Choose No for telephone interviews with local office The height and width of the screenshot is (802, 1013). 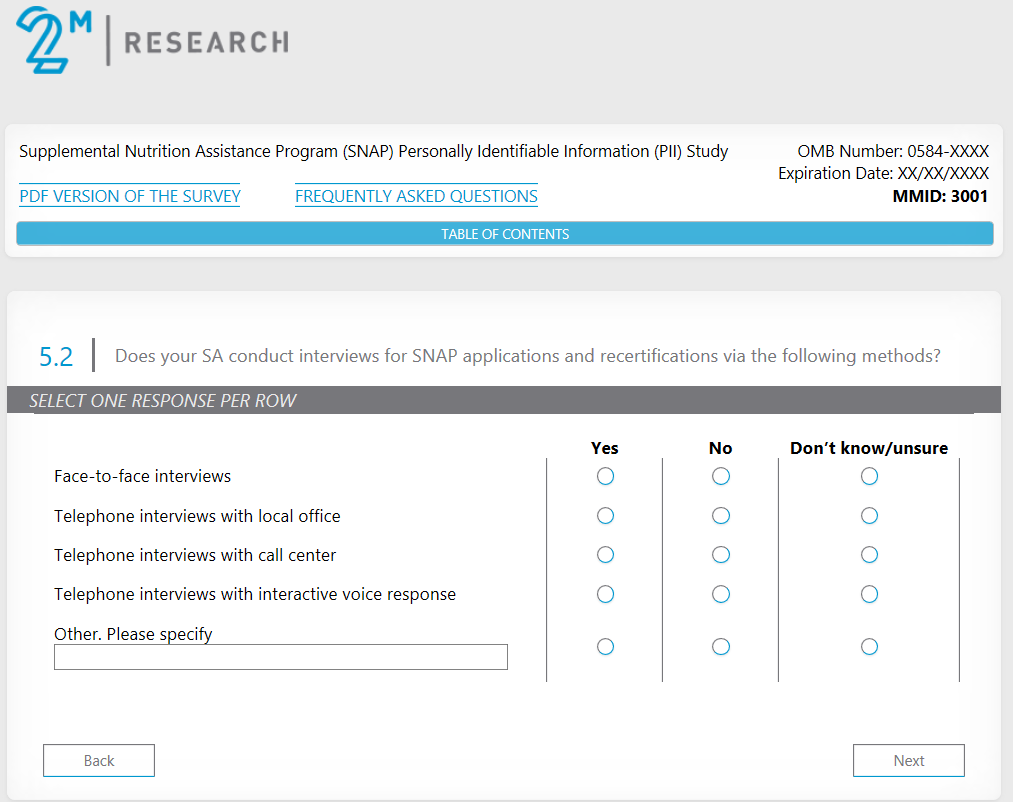[x=721, y=516]
